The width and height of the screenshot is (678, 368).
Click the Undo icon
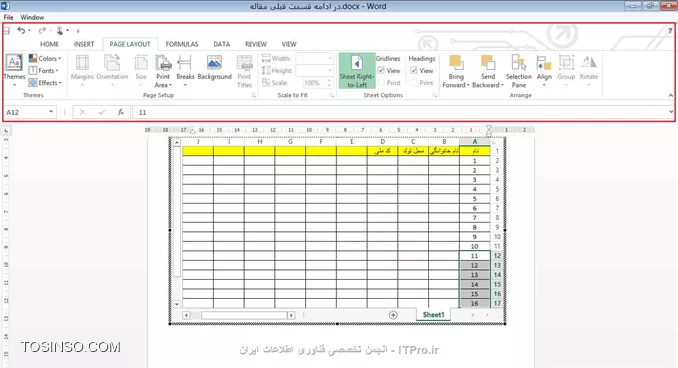click(x=21, y=30)
